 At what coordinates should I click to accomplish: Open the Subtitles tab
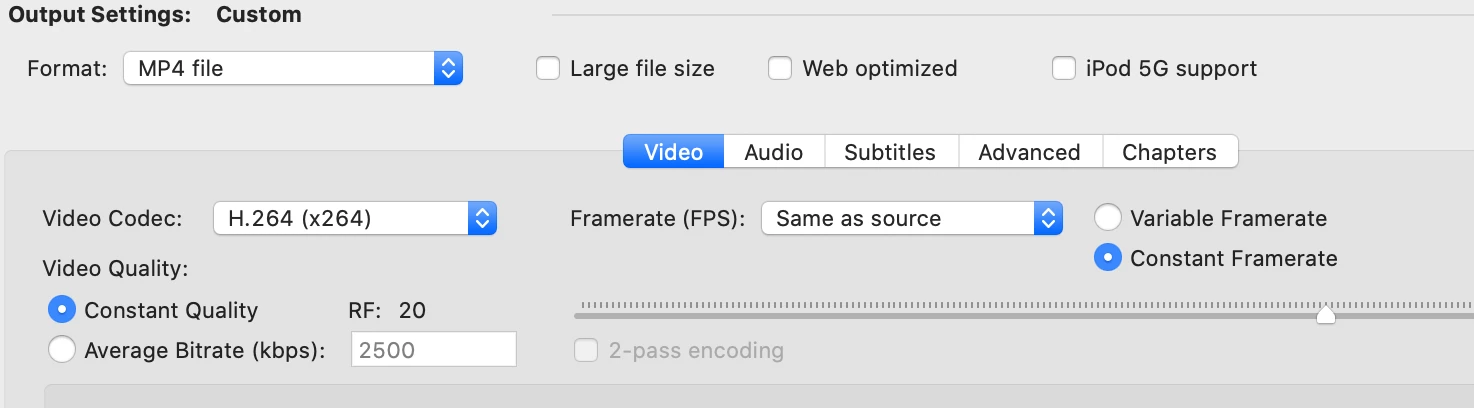pos(890,152)
